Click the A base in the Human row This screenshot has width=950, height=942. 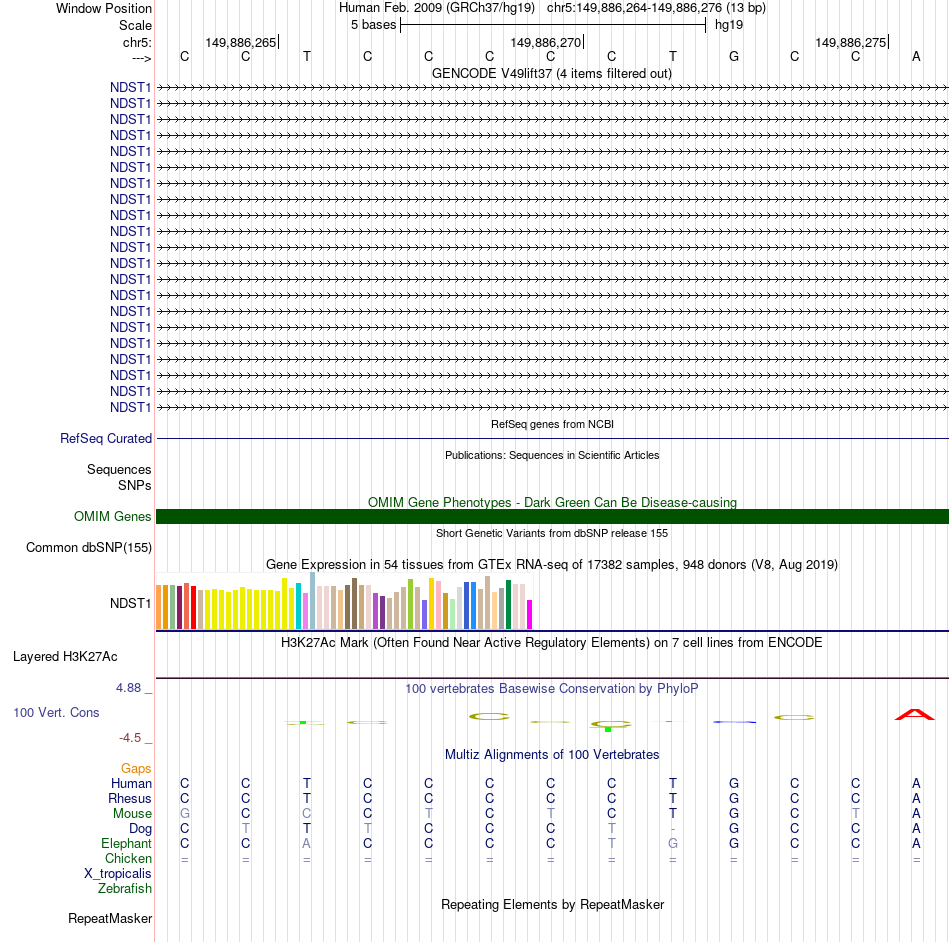[x=916, y=783]
